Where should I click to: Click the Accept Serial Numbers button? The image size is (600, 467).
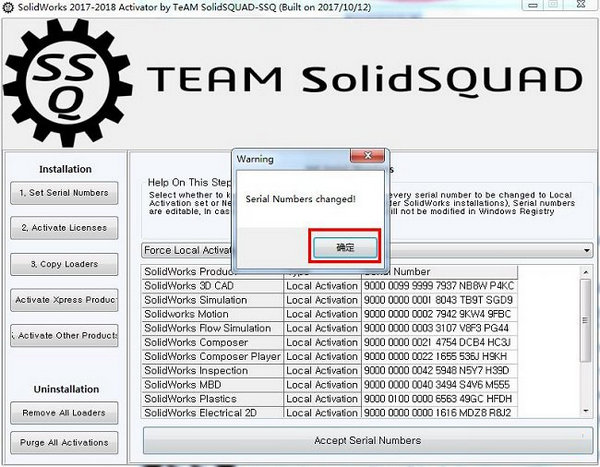[368, 441]
